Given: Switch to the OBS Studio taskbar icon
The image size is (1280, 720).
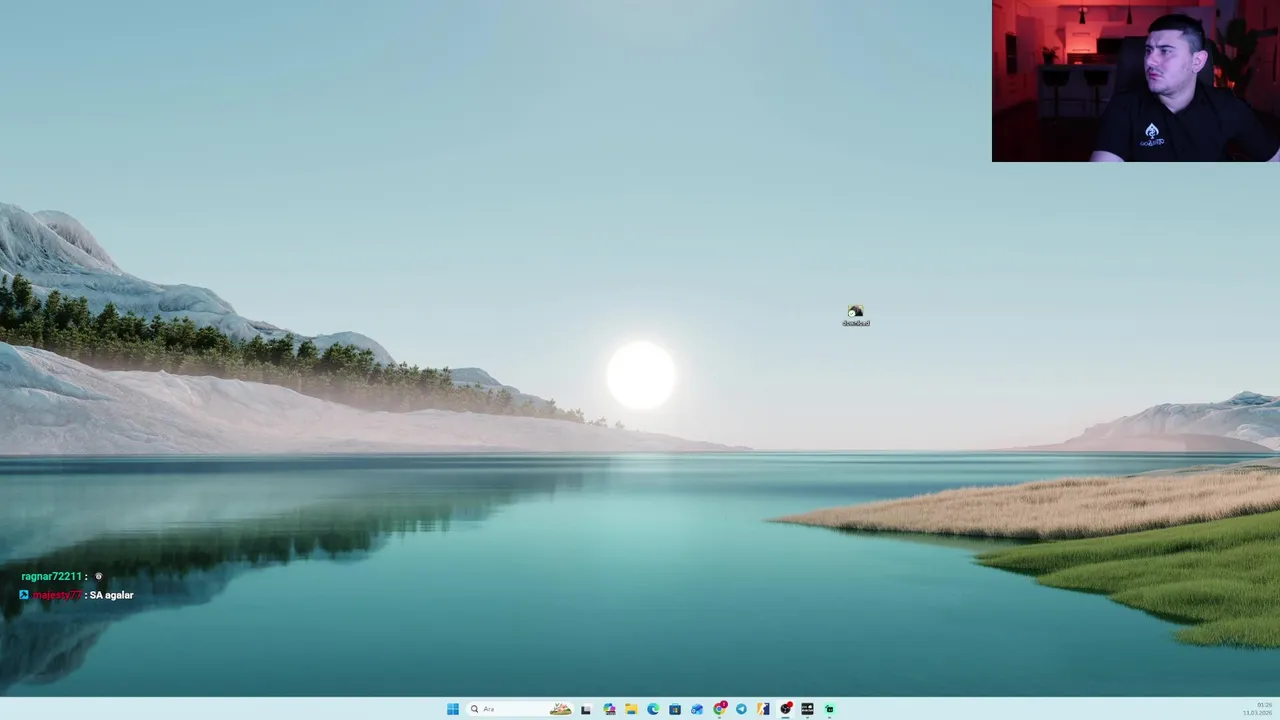Looking at the screenshot, I should (785, 709).
